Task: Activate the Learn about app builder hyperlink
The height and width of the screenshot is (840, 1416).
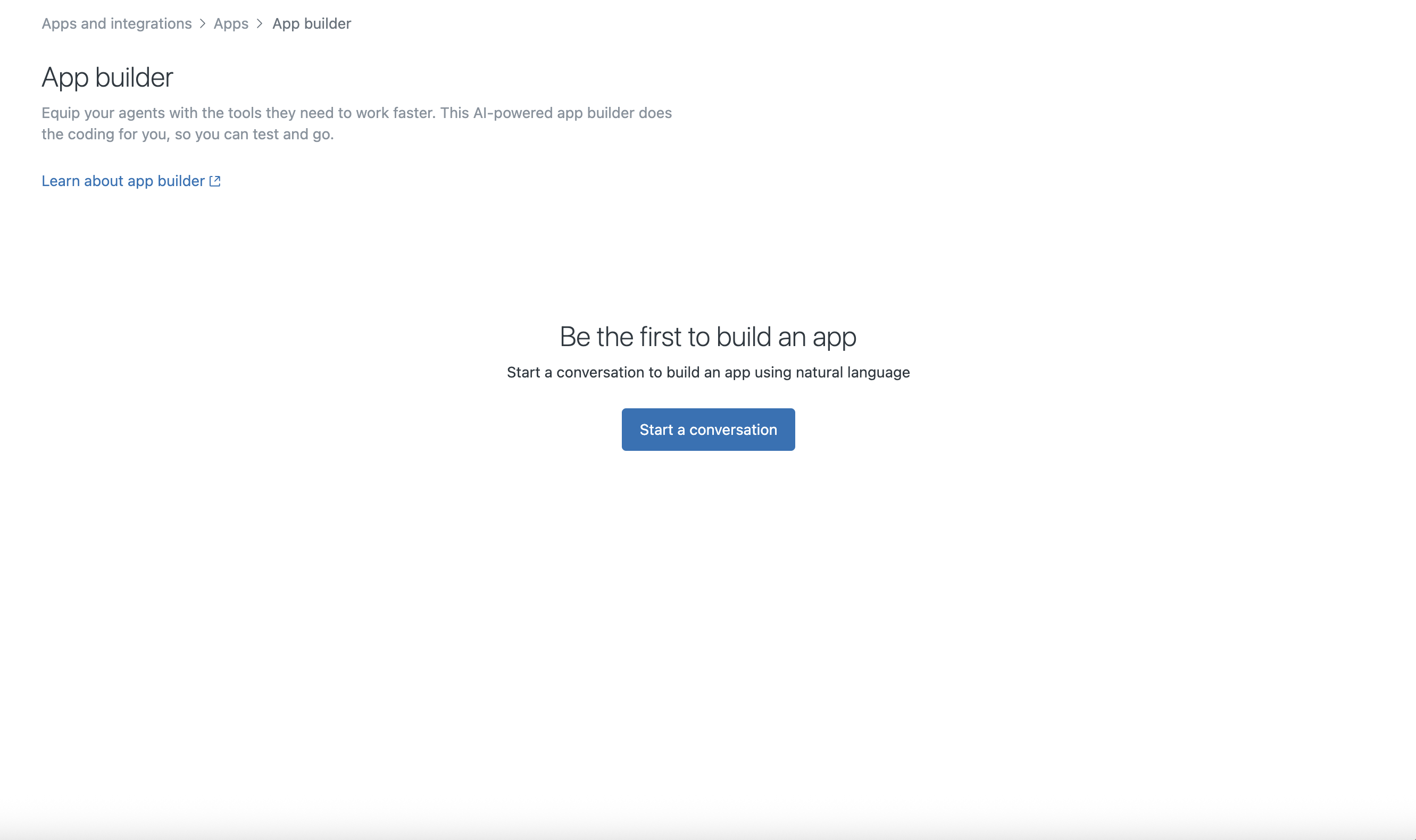Action: pyautogui.click(x=122, y=181)
